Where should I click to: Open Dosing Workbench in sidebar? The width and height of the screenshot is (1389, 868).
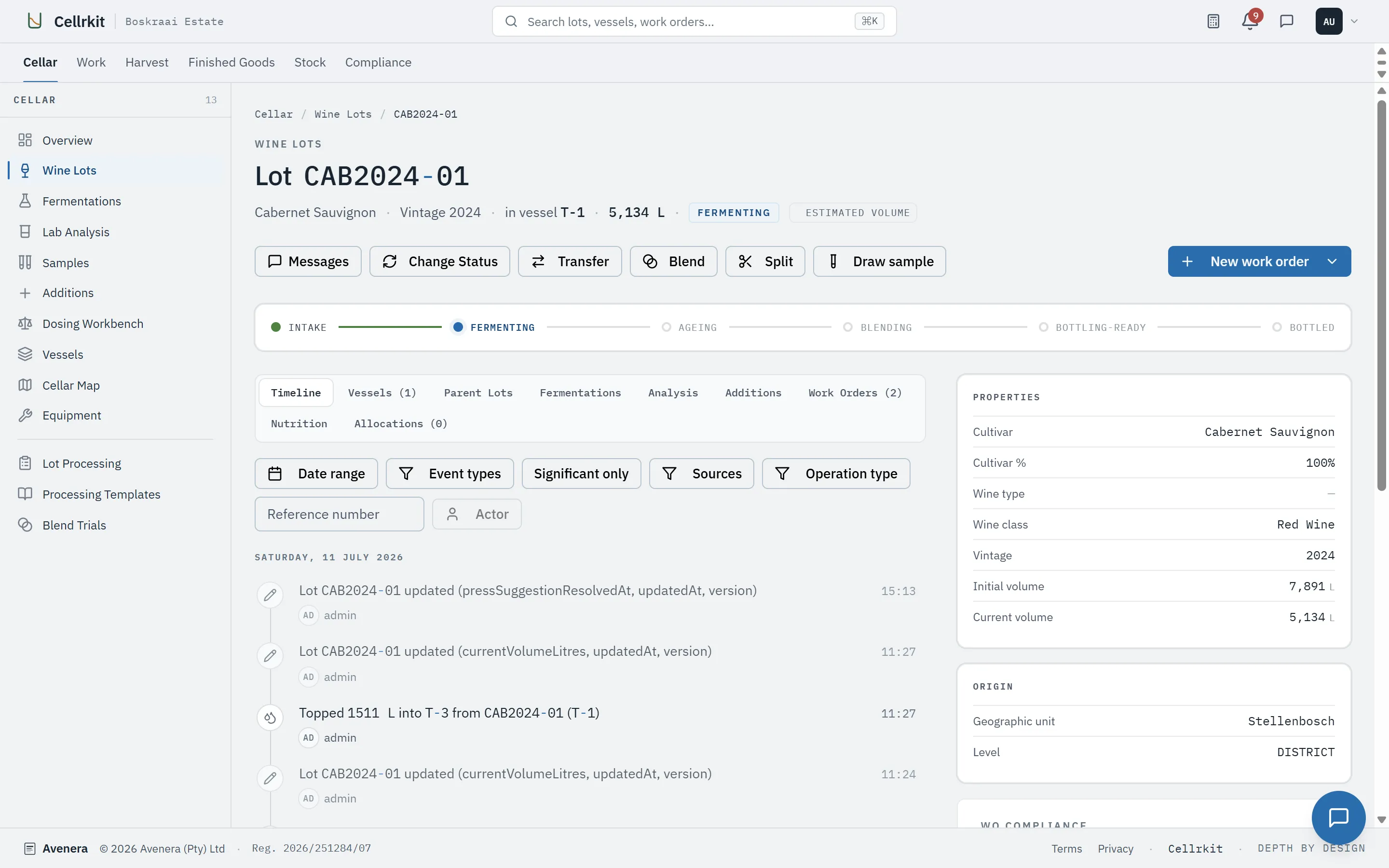pos(93,324)
